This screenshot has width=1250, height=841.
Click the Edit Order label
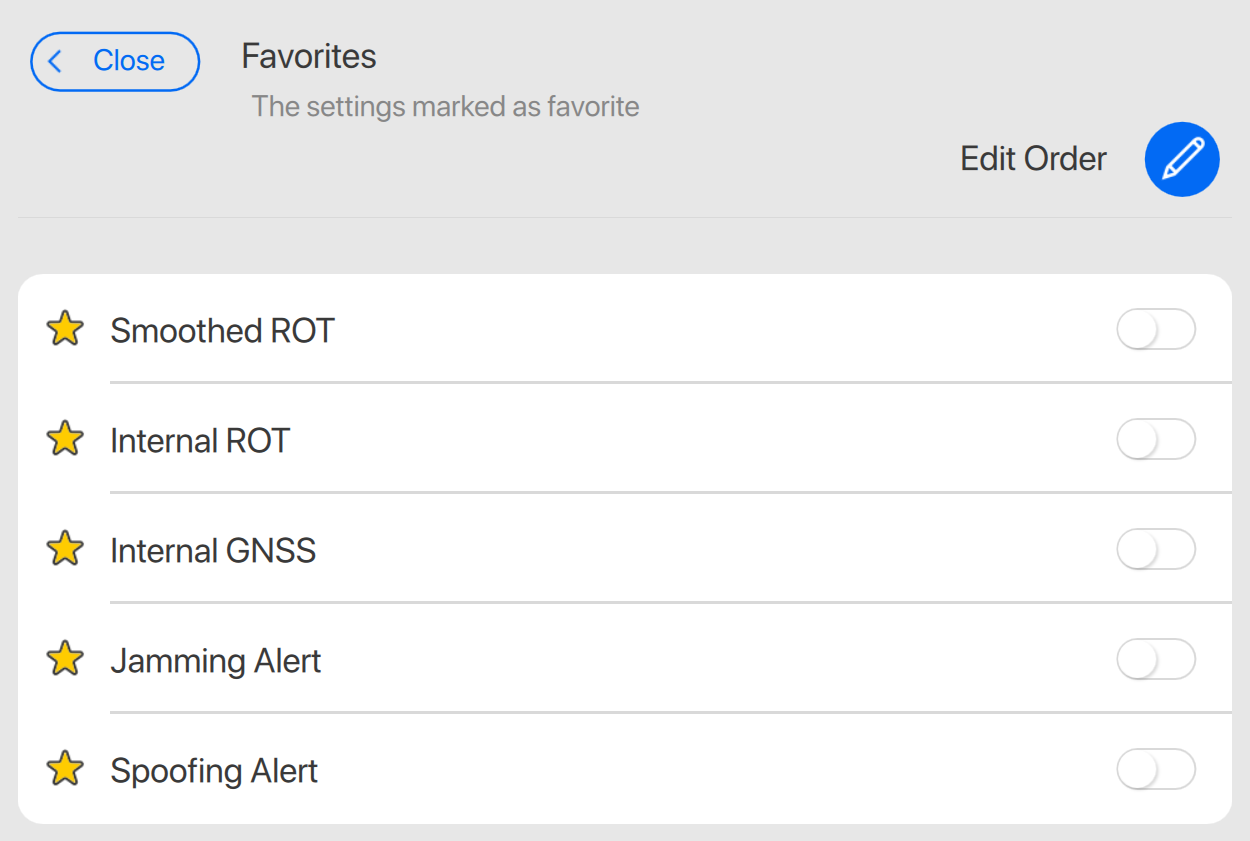coord(1033,159)
